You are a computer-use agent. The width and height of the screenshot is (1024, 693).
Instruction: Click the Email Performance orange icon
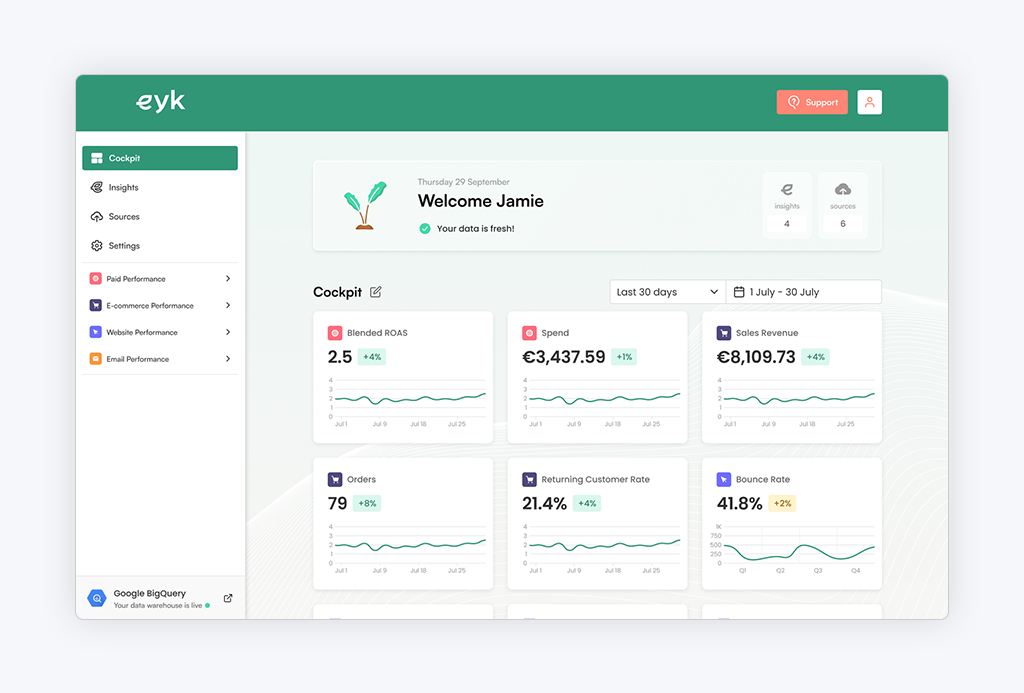click(95, 359)
